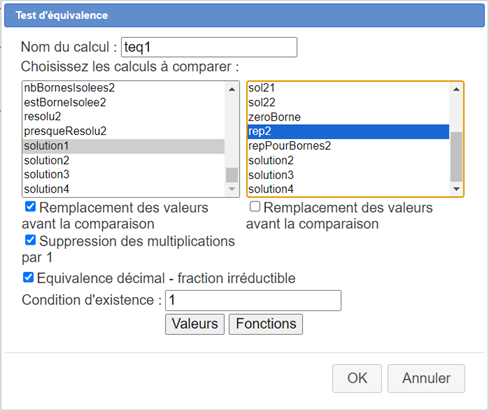Click the up arrow of left list scrollbar
Viewport: 489px width, 411px height.
(232, 89)
